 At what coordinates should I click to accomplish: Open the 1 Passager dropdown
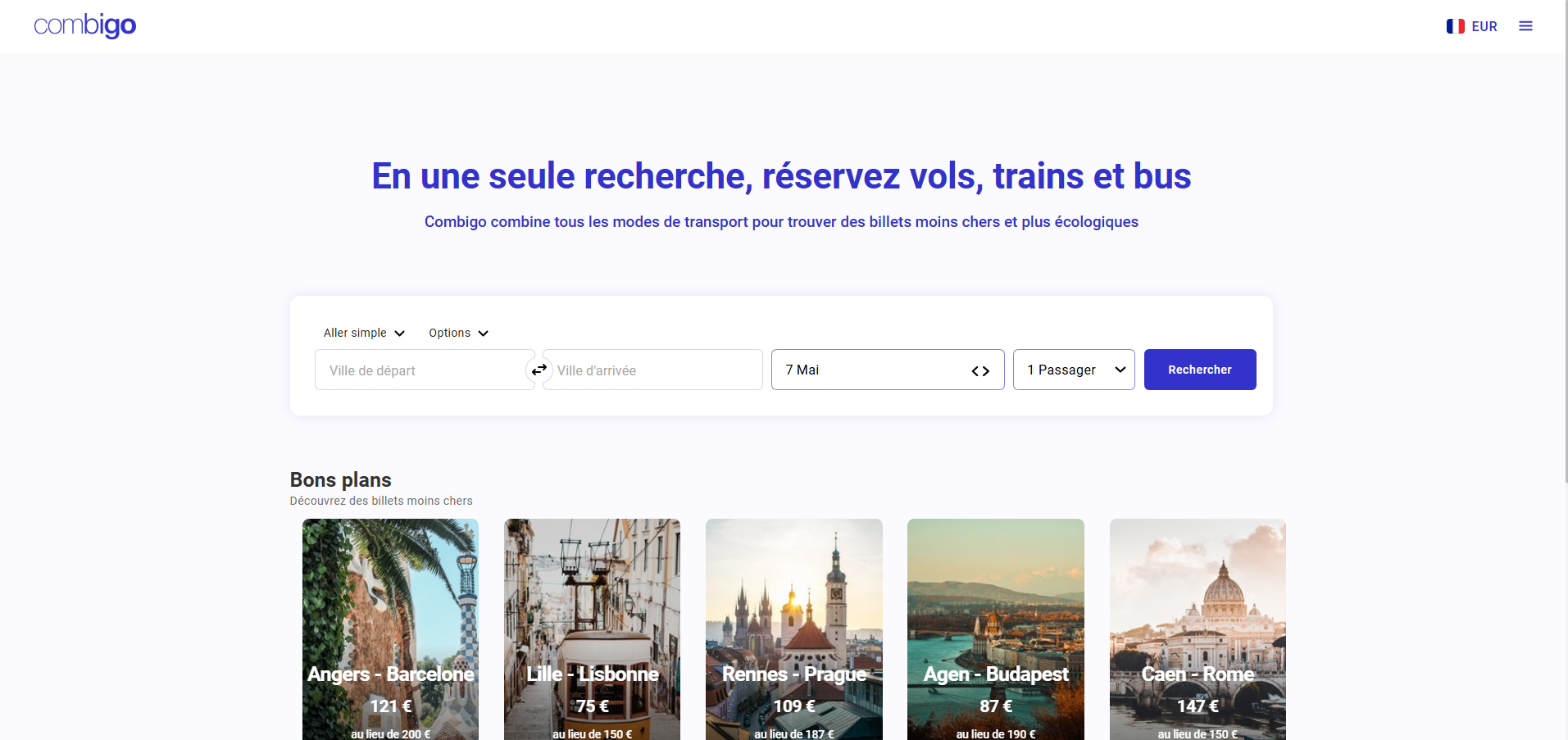click(x=1074, y=370)
